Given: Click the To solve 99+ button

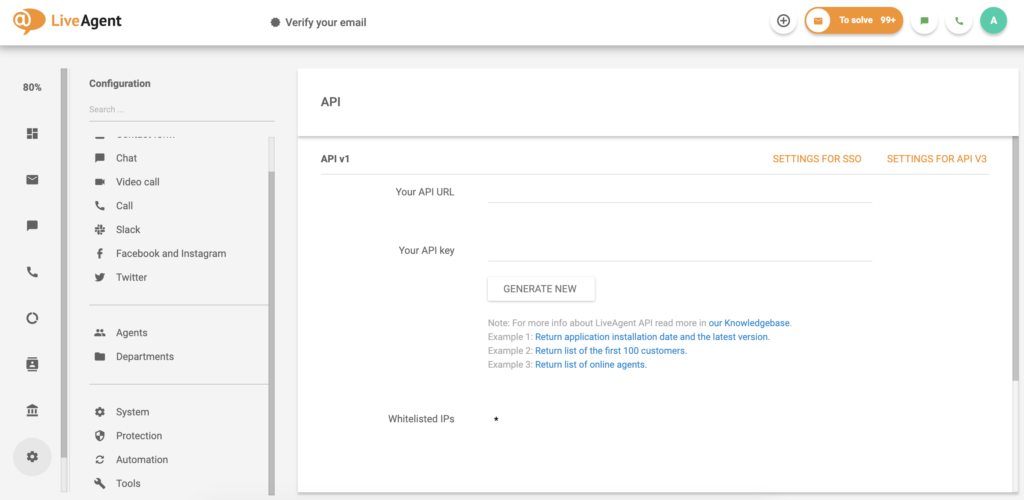Looking at the screenshot, I should [854, 21].
